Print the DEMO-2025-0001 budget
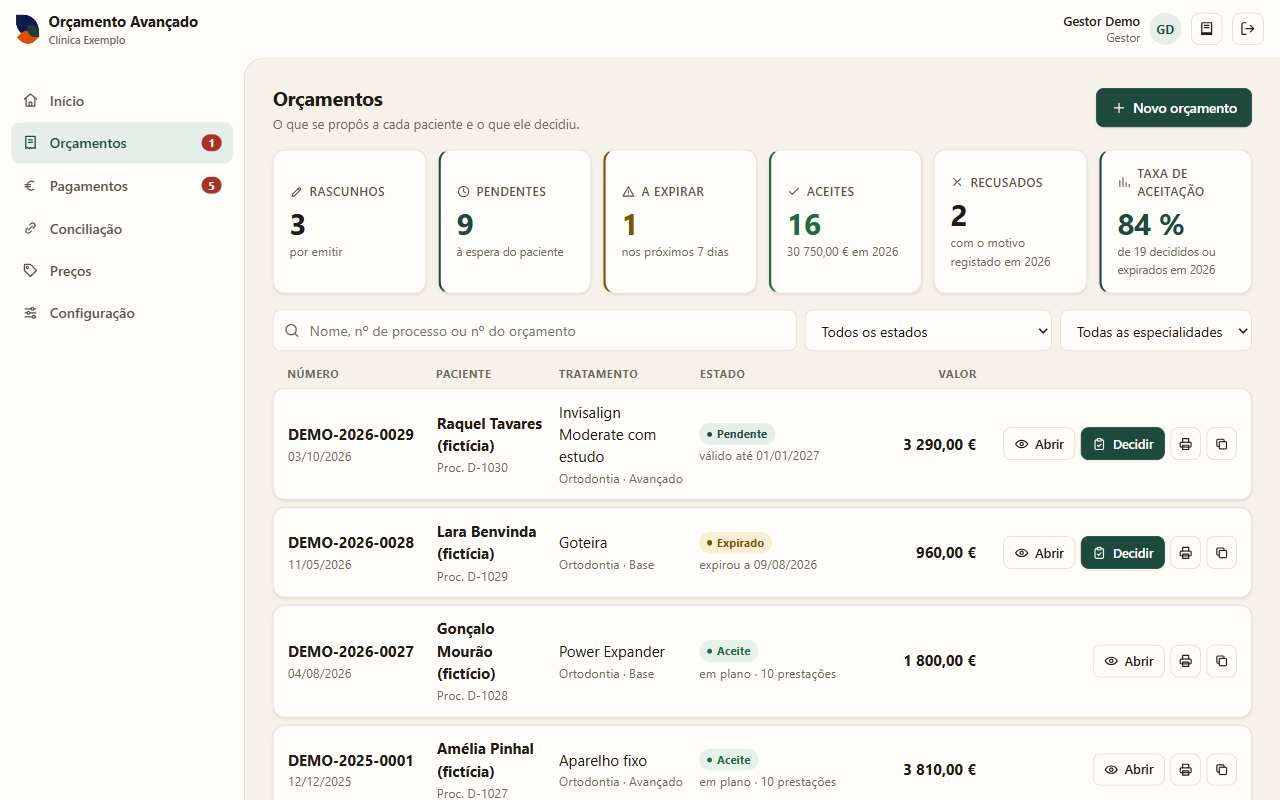This screenshot has width=1280, height=800. pyautogui.click(x=1185, y=770)
